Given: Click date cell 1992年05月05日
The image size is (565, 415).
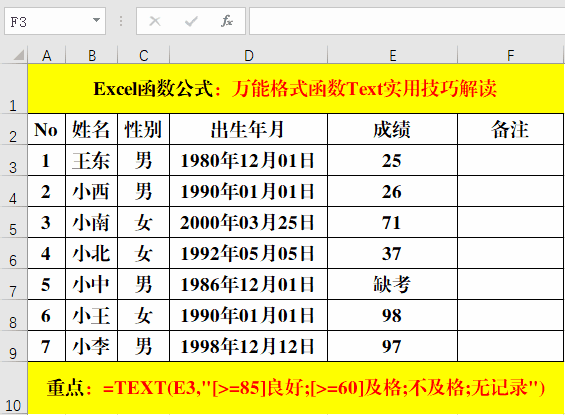Looking at the screenshot, I should 248,253.
